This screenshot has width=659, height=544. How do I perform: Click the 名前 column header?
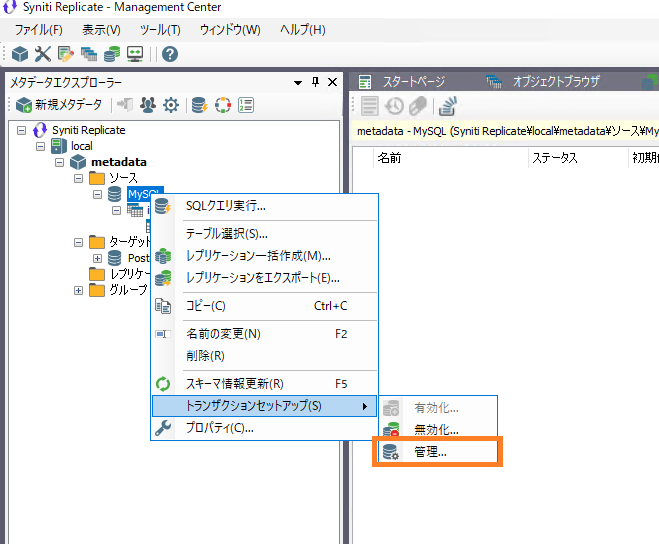(x=451, y=158)
